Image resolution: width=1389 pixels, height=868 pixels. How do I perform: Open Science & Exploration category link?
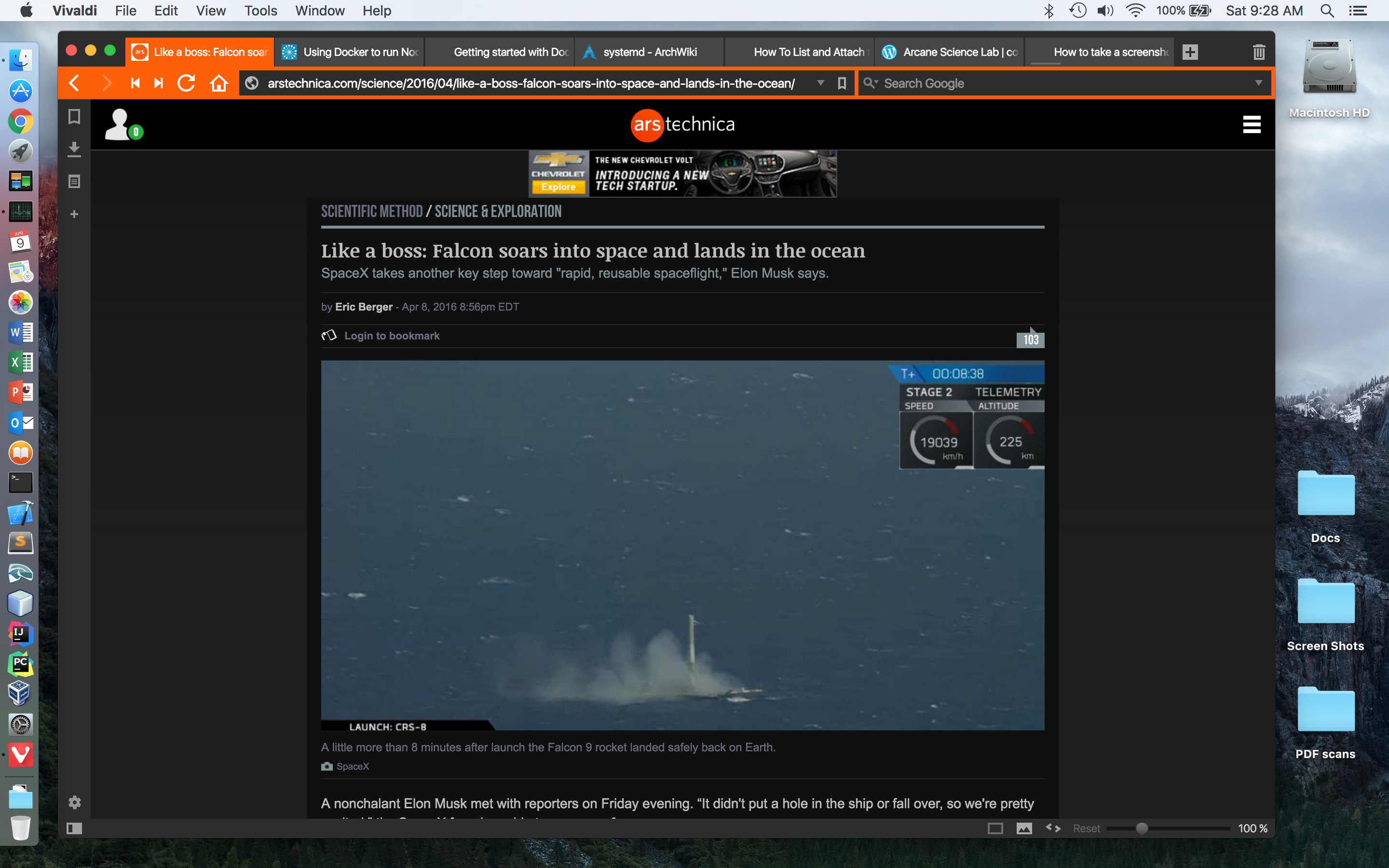coord(498,211)
